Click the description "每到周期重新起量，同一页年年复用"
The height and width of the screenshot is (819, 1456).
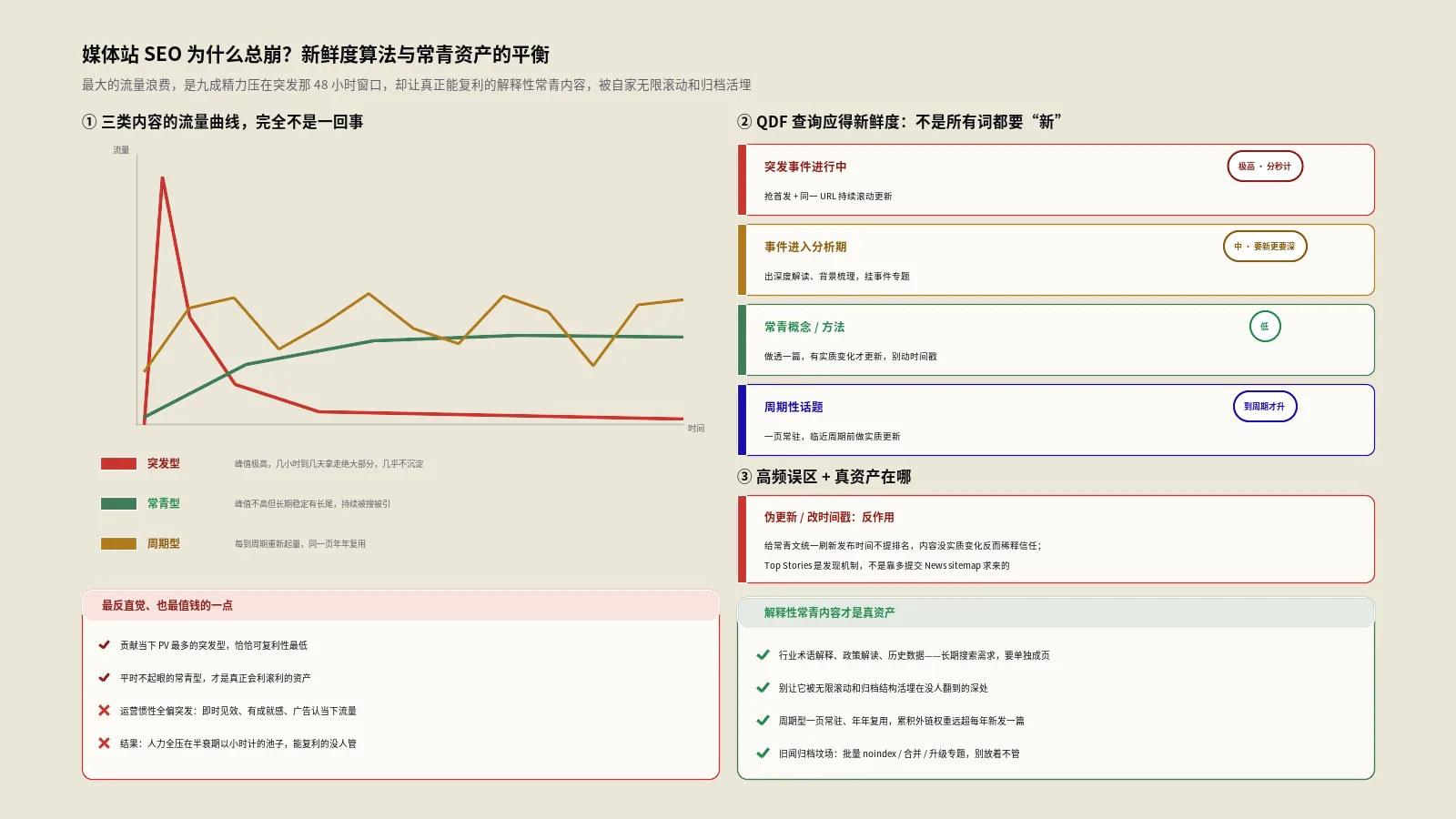tap(300, 544)
